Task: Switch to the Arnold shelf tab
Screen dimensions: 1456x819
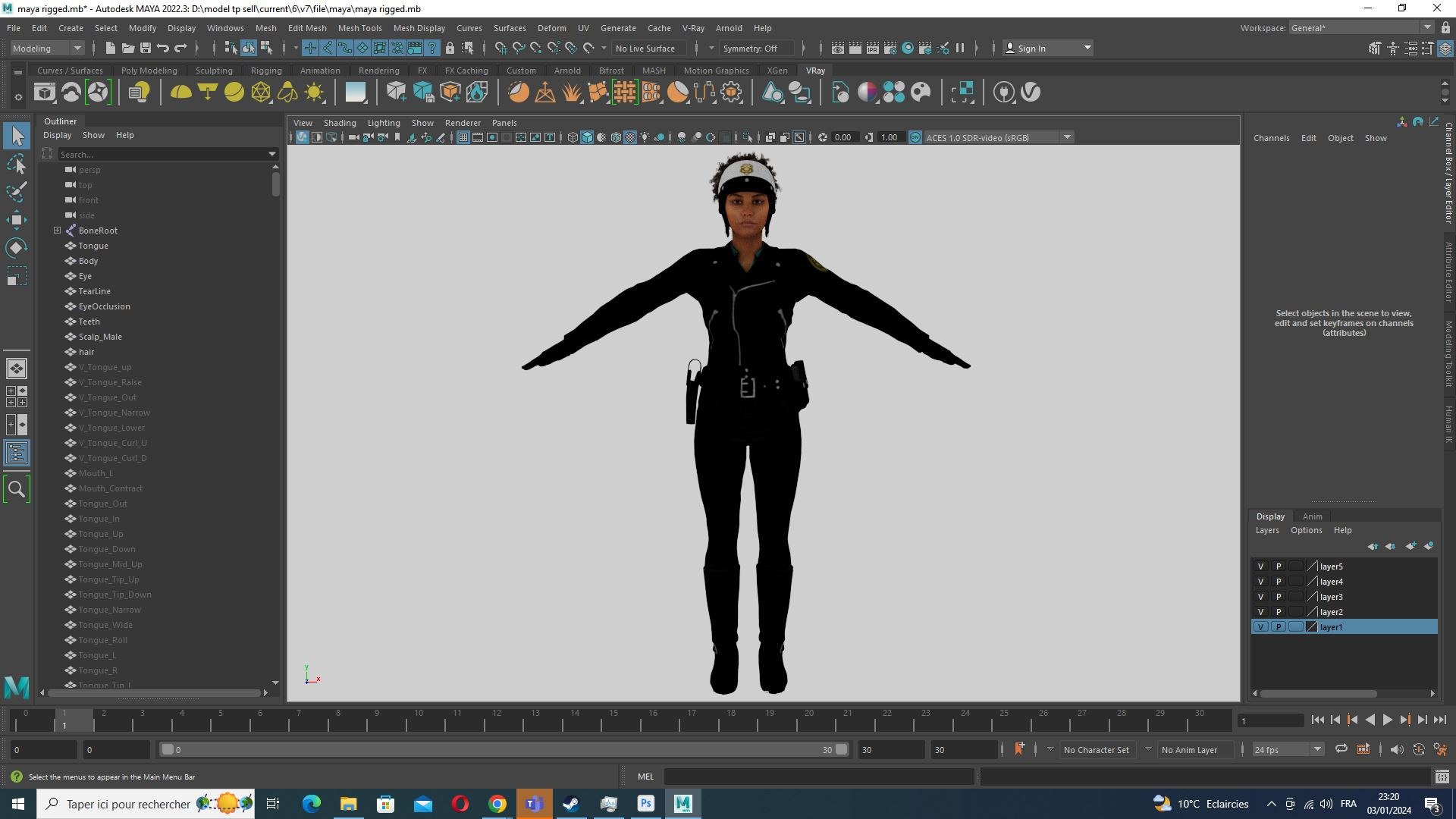Action: [567, 71]
